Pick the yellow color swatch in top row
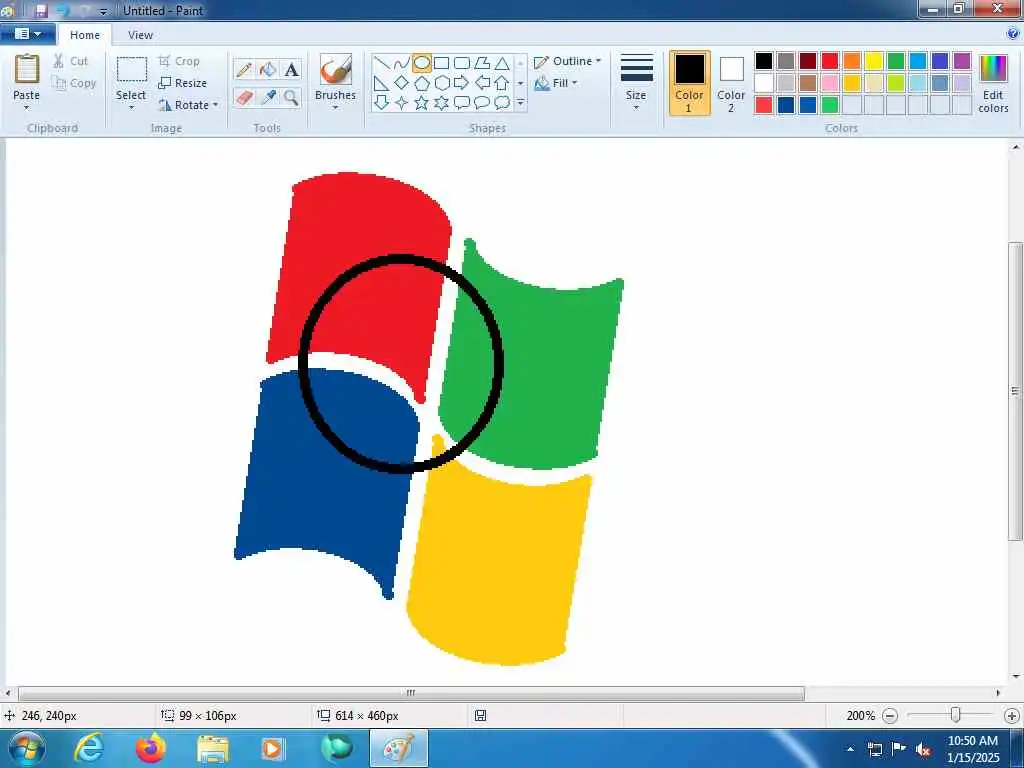Image resolution: width=1024 pixels, height=768 pixels. click(874, 61)
